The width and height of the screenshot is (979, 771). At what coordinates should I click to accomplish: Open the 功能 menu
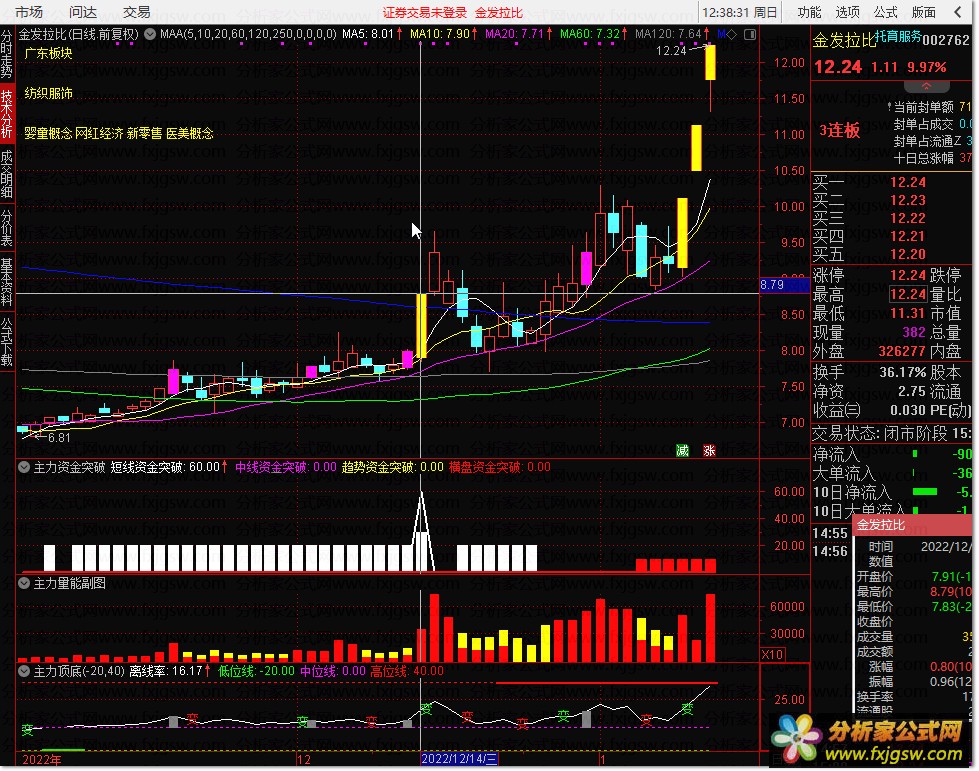point(809,12)
